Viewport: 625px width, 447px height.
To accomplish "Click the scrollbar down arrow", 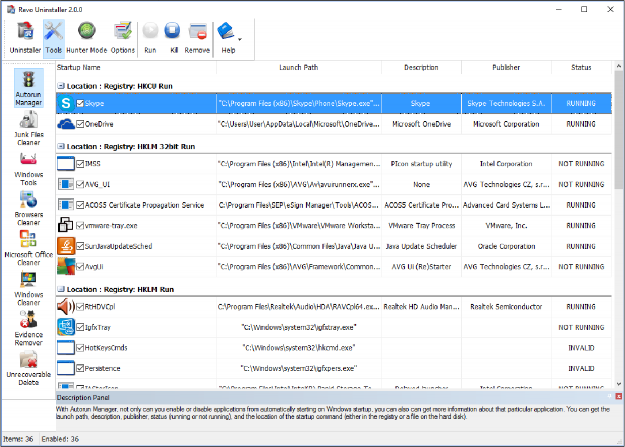I will pos(619,384).
